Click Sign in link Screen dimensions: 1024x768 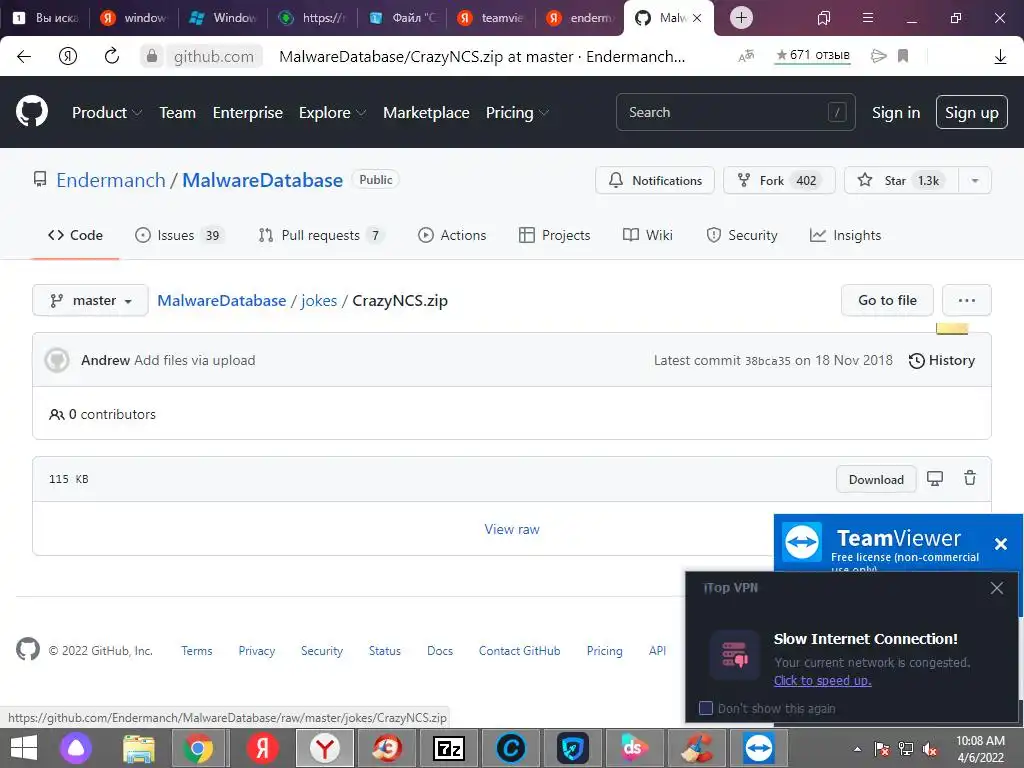click(895, 112)
